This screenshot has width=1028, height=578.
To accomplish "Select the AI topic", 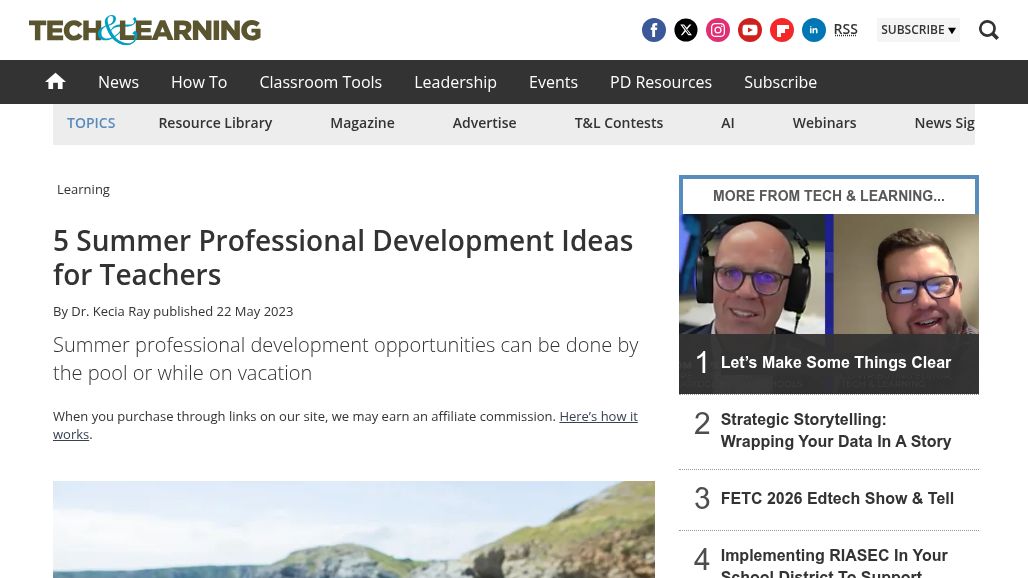I will point(728,122).
